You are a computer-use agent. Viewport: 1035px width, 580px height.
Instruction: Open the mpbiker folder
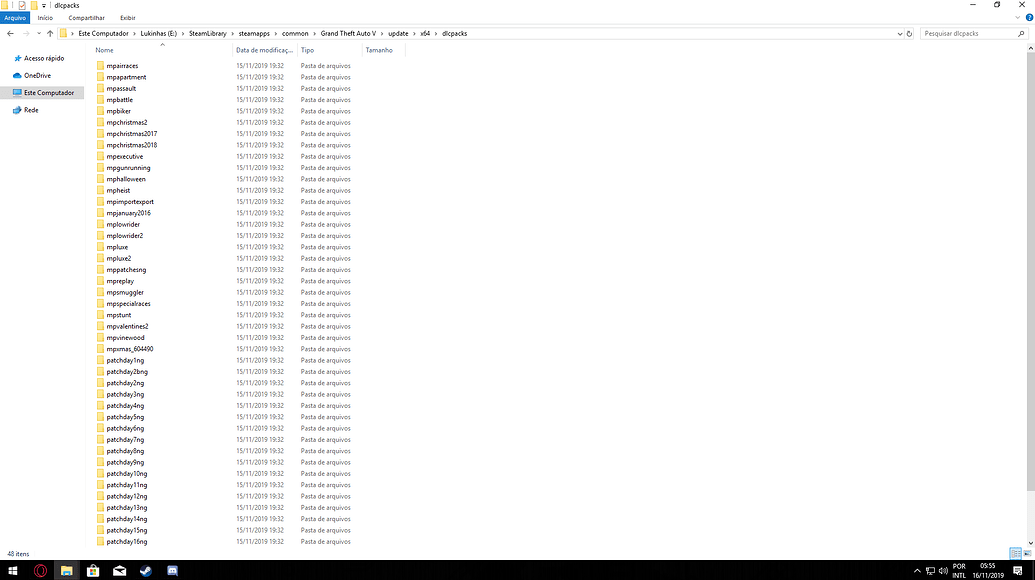coord(118,111)
